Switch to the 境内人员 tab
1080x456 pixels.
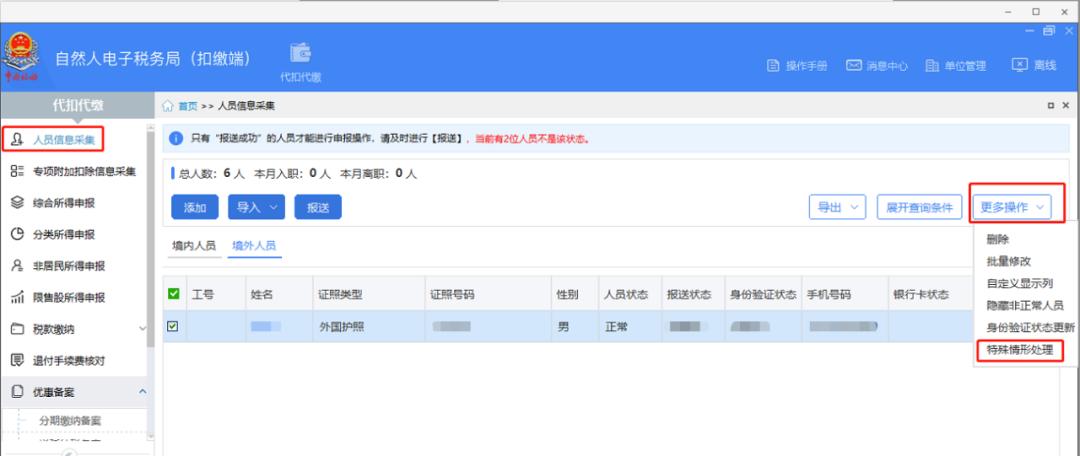193,245
